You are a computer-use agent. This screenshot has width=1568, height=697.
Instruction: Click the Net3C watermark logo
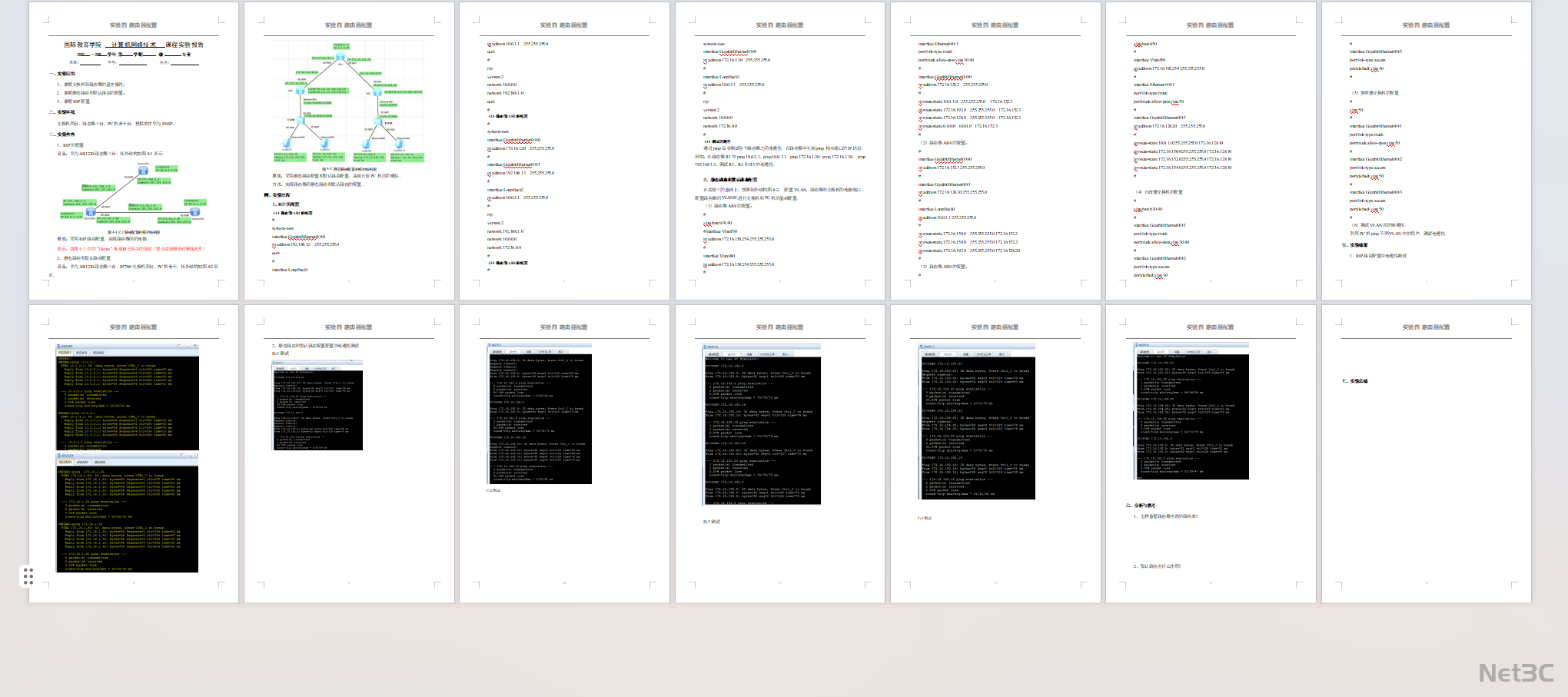[1516, 673]
